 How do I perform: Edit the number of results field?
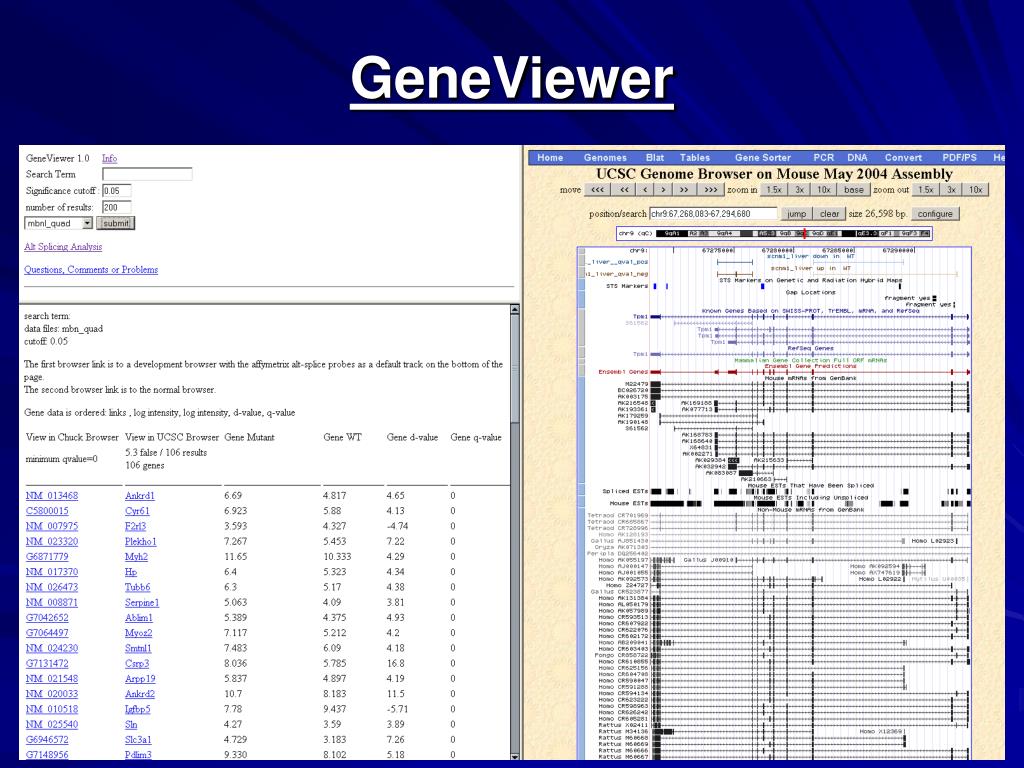[x=117, y=207]
